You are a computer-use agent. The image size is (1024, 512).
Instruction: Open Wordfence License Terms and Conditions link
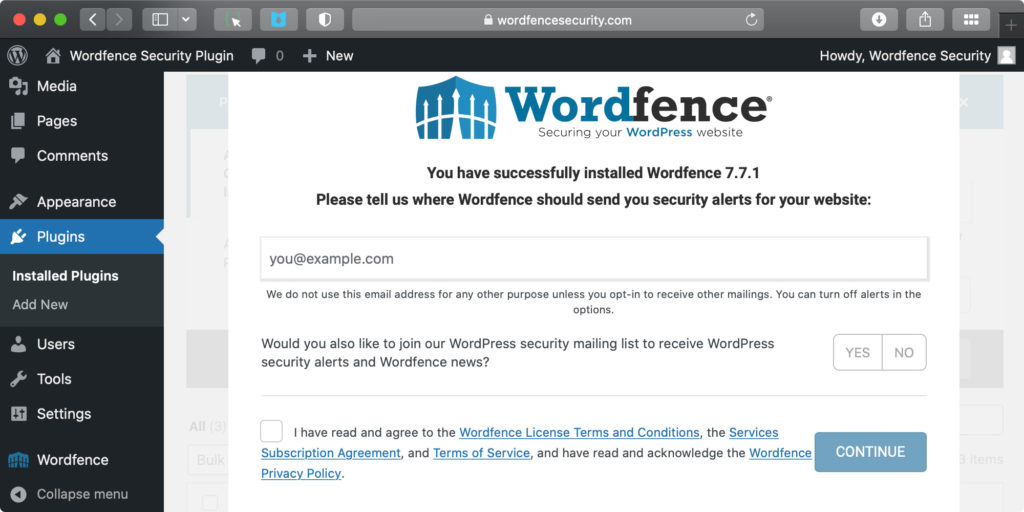579,432
